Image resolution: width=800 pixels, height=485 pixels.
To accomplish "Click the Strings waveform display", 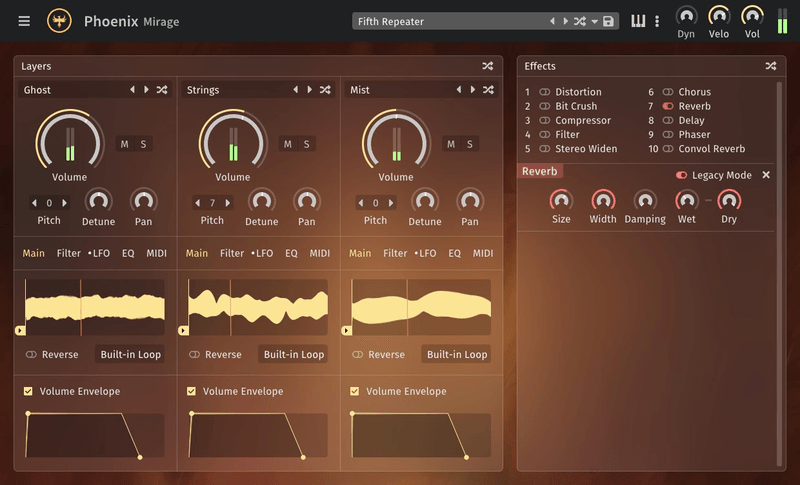I will click(258, 307).
